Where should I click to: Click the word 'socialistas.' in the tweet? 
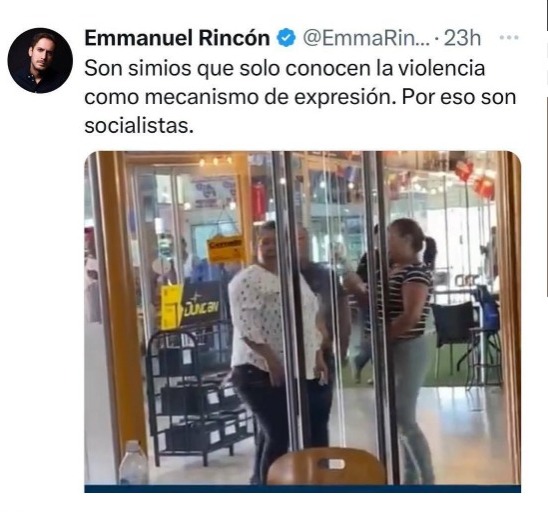139,125
